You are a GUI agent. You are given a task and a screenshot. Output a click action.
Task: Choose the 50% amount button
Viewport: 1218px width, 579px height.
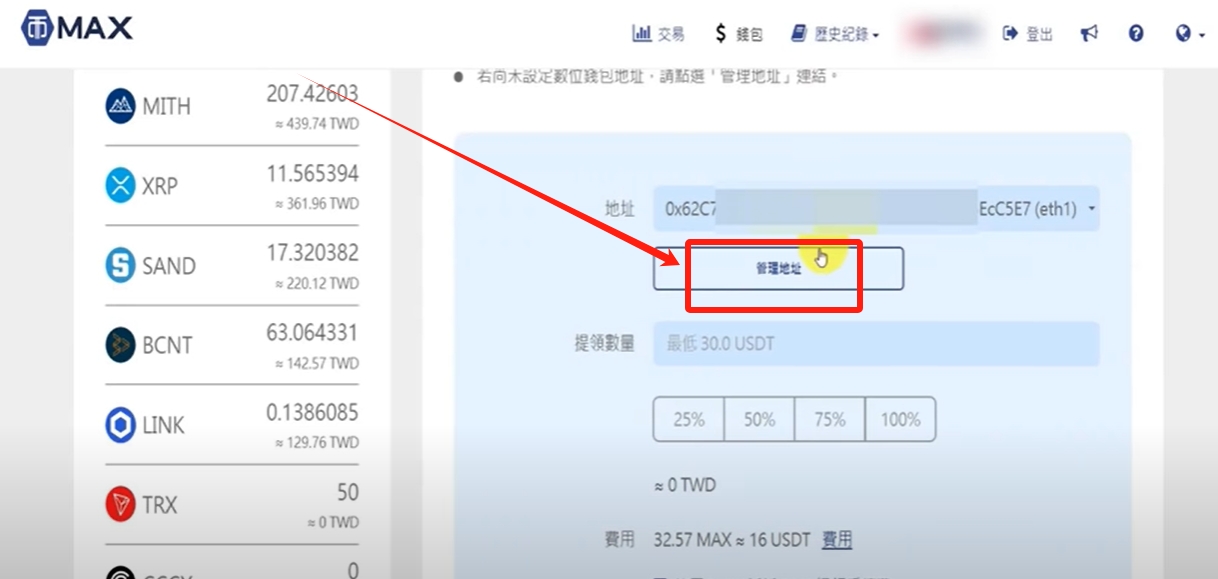pos(759,420)
